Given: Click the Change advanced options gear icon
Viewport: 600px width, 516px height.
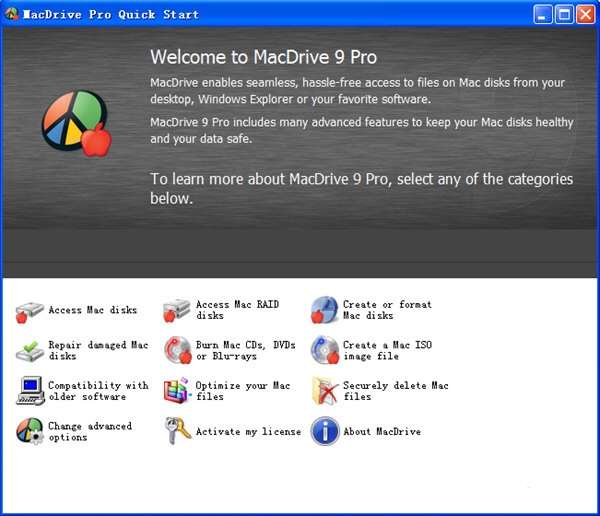Looking at the screenshot, I should (x=30, y=431).
